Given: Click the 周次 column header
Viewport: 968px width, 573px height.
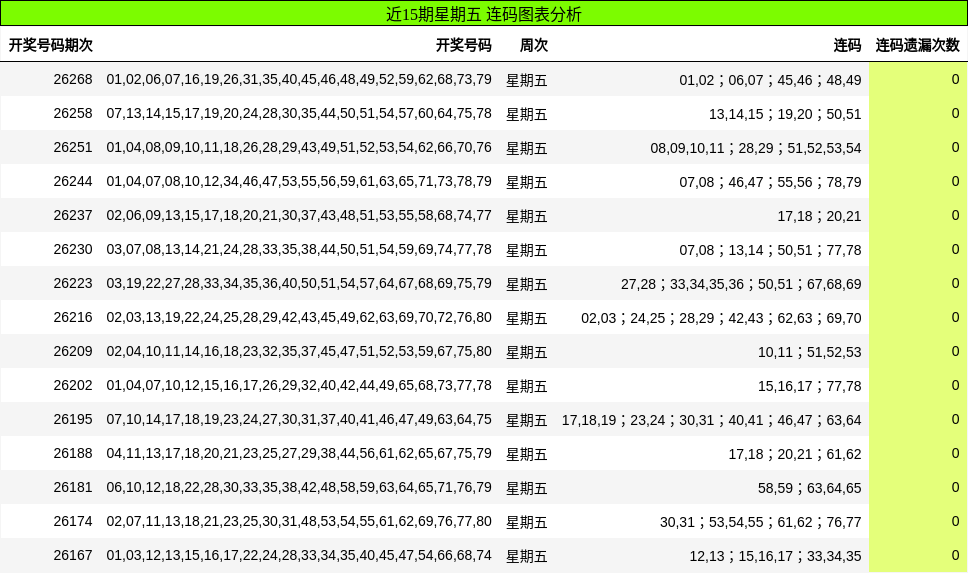Looking at the screenshot, I should tap(534, 45).
